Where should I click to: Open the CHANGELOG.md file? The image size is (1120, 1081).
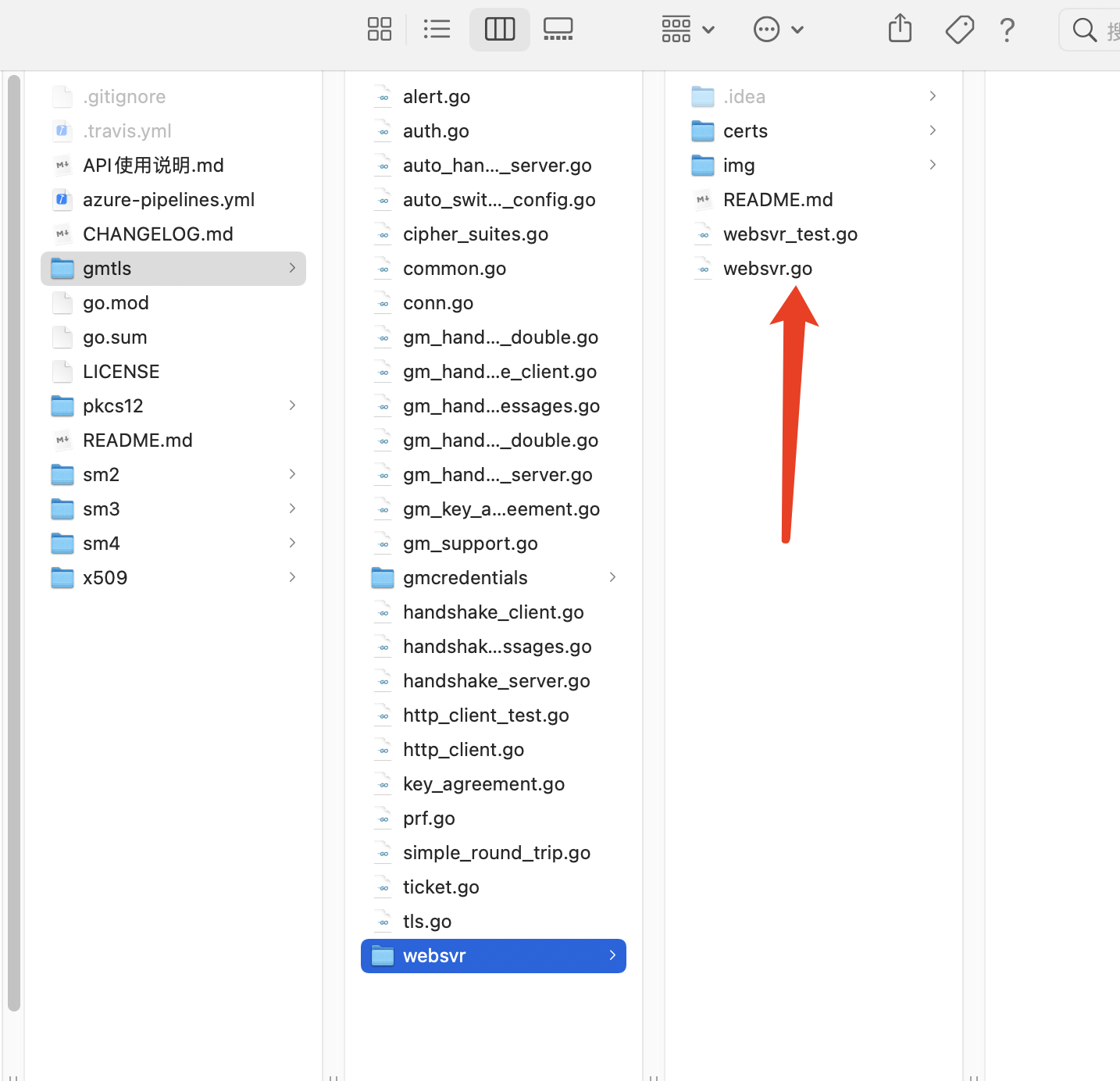[157, 234]
